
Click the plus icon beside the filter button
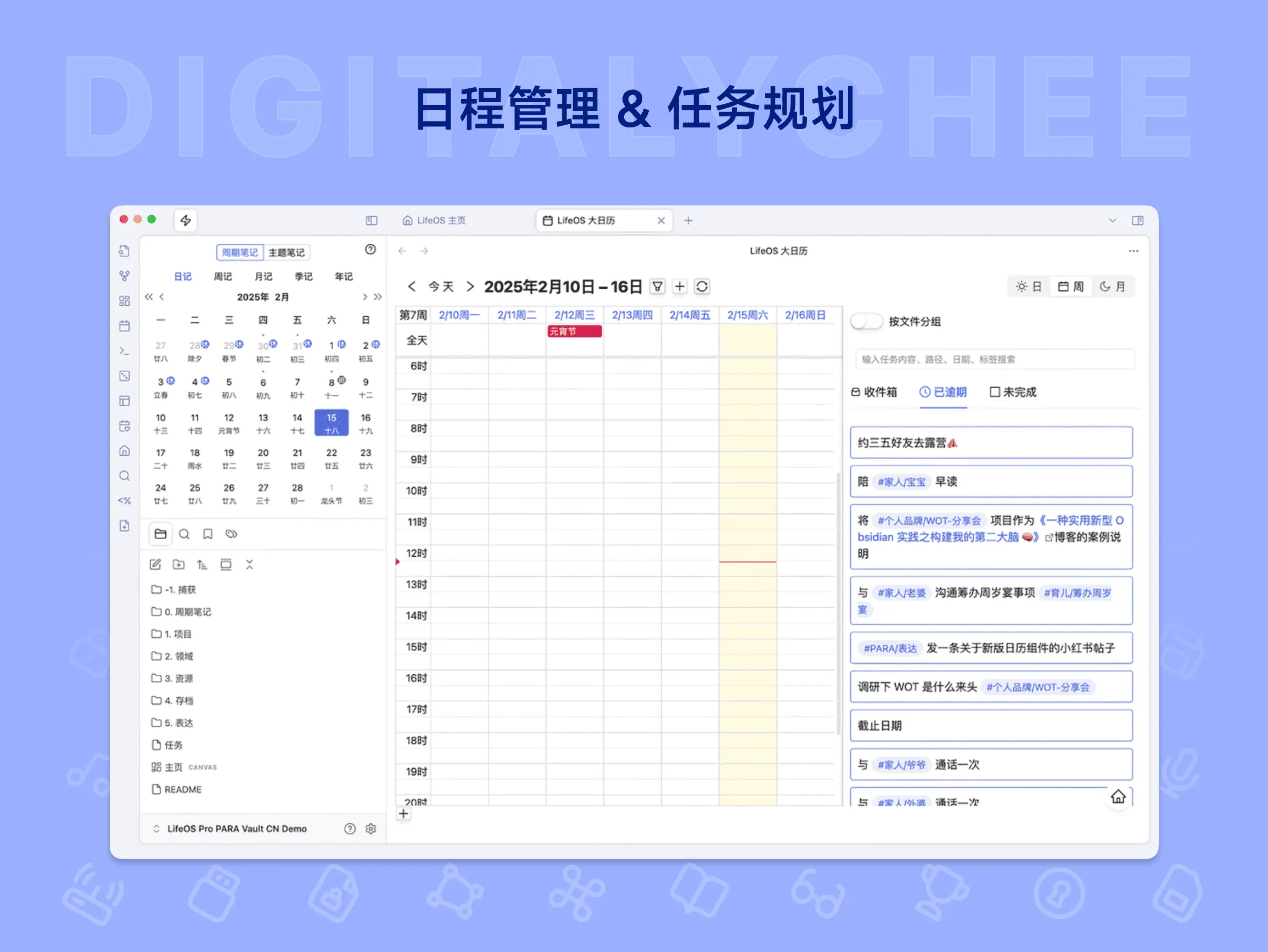pos(680,286)
